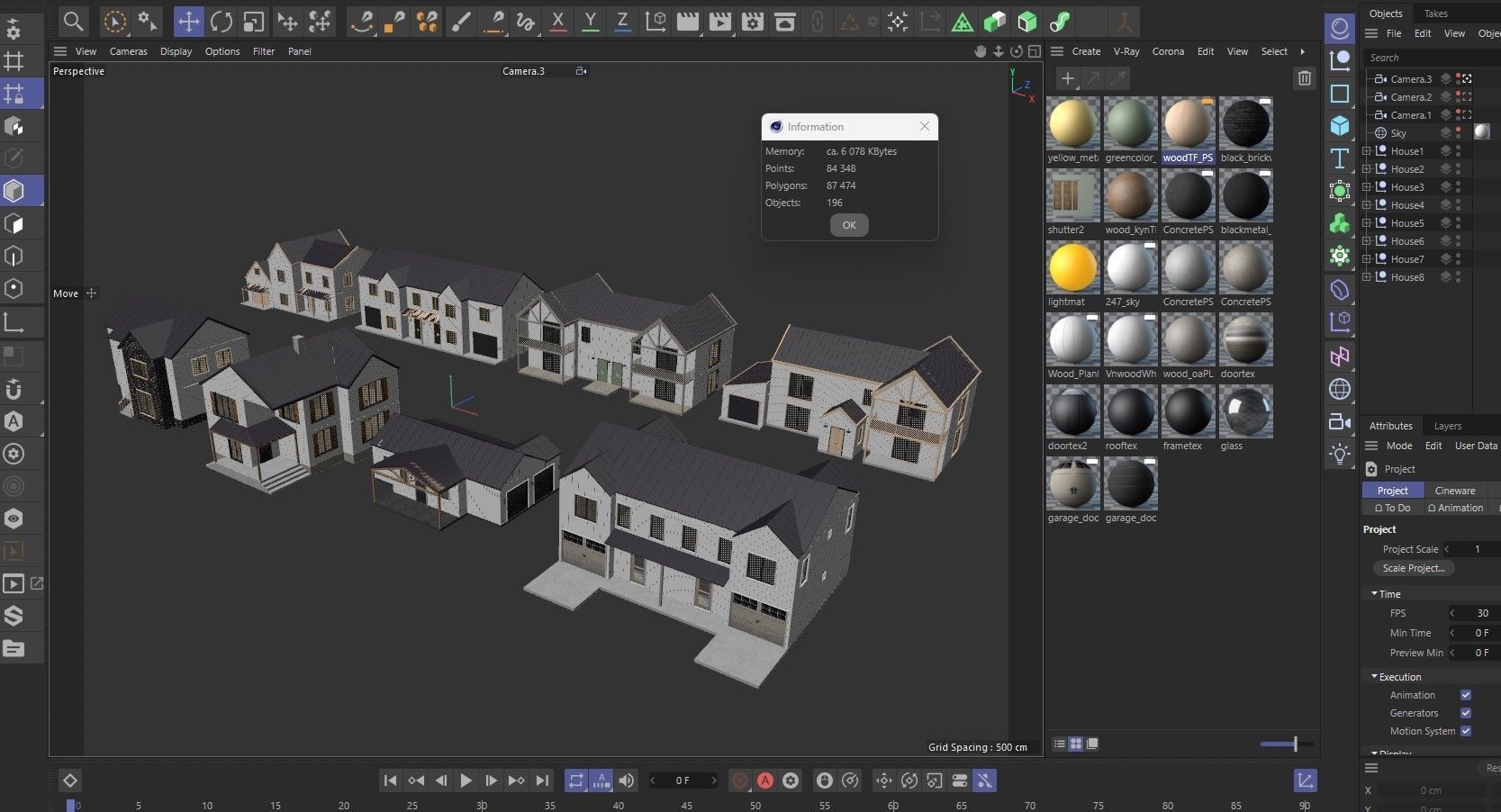1501x812 pixels.
Task: Toggle the X axis lock
Action: pyautogui.click(x=558, y=21)
